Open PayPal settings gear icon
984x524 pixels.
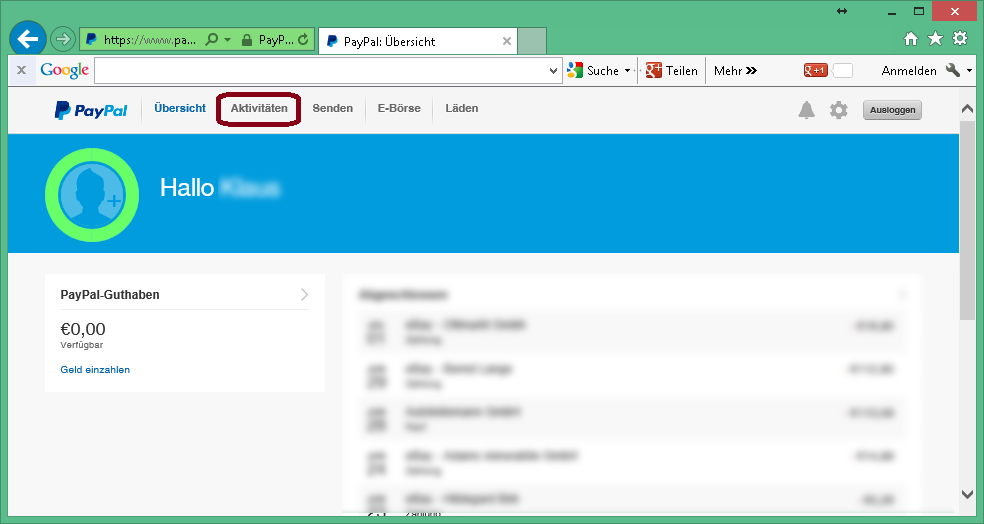point(838,110)
